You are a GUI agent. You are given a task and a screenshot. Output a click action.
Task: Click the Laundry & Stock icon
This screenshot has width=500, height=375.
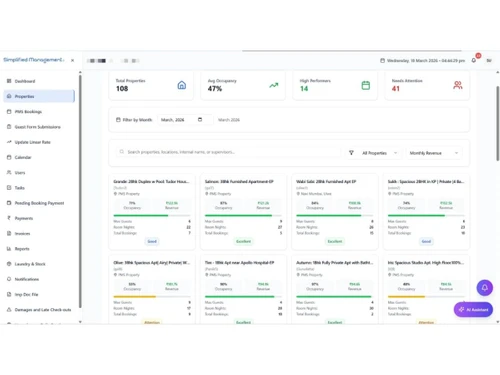[x=9, y=264]
